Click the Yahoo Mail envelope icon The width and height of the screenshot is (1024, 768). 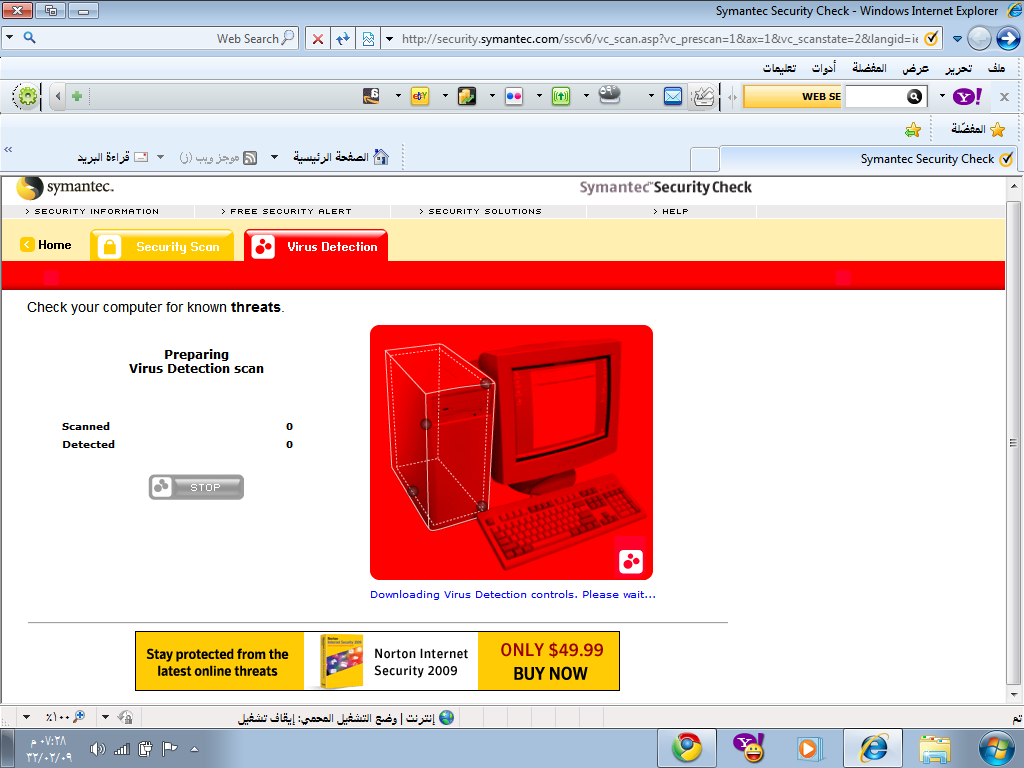click(x=673, y=96)
